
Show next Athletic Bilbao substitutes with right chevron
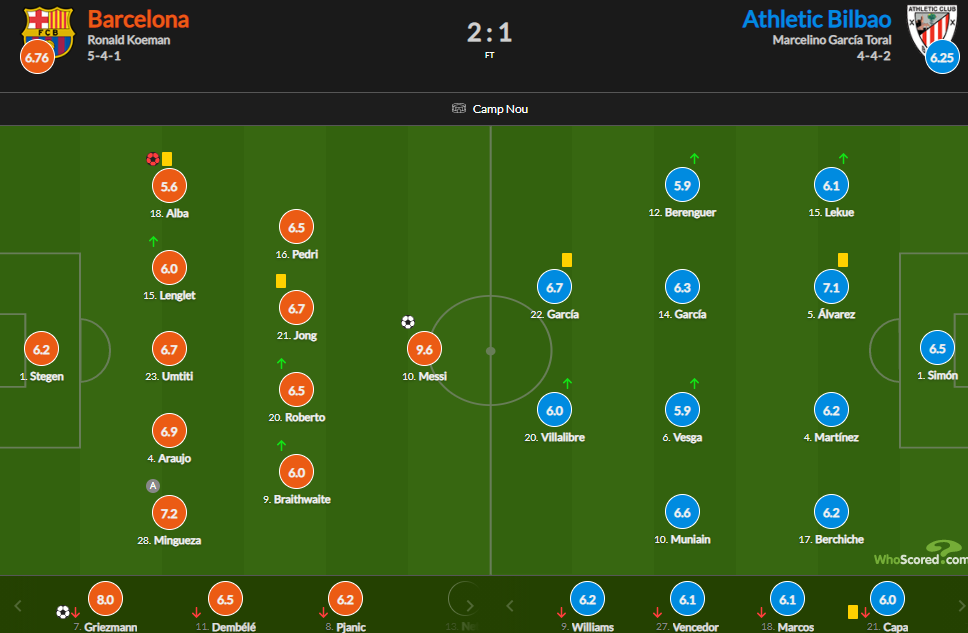click(961, 606)
